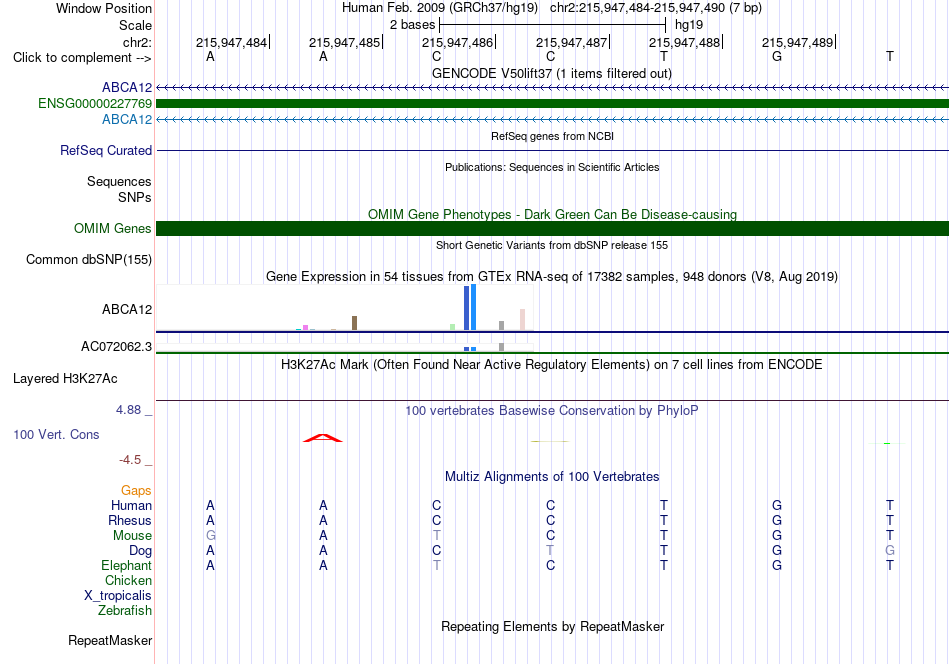Click the SNPs label of Publications track
950x664 pixels.
coord(135,198)
